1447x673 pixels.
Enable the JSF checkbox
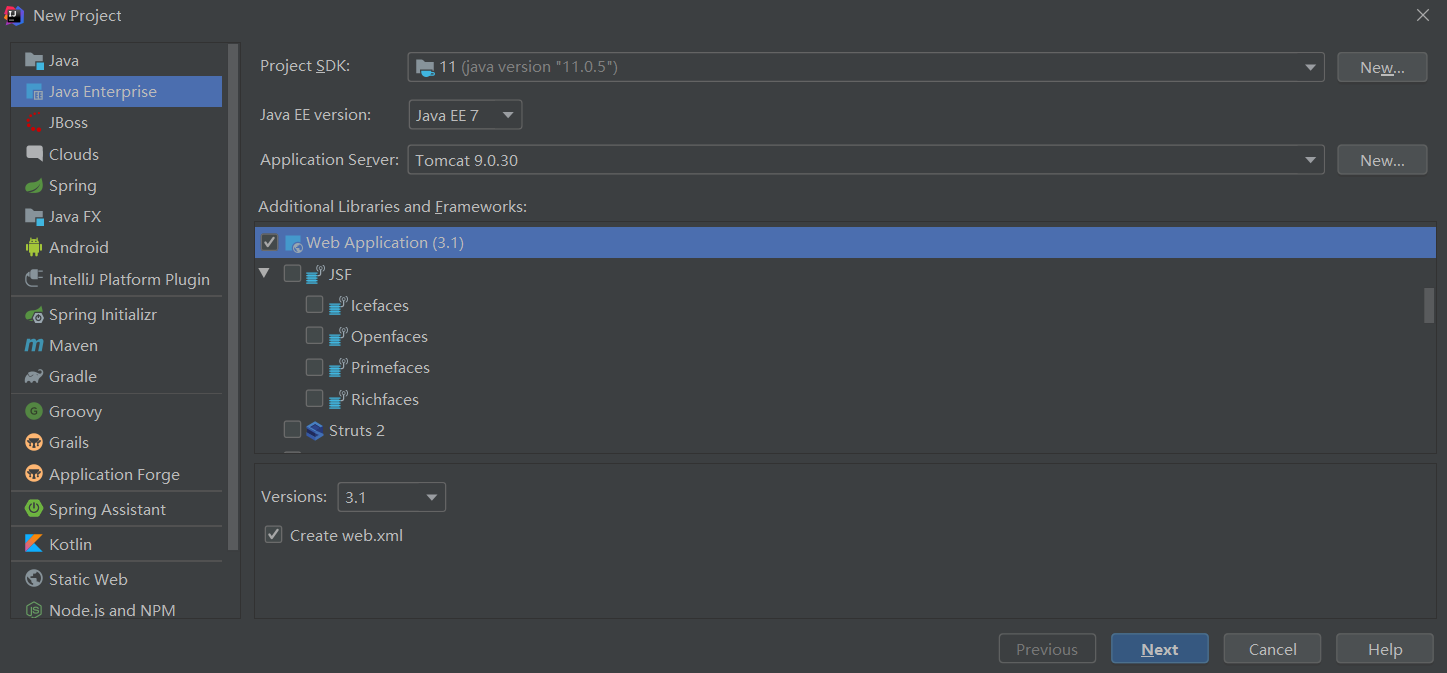[x=292, y=273]
